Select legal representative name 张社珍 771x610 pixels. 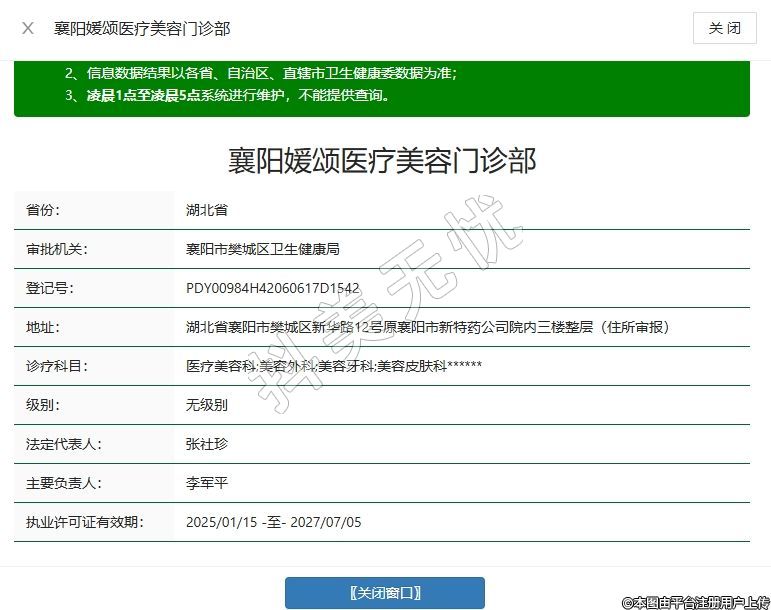coord(207,444)
